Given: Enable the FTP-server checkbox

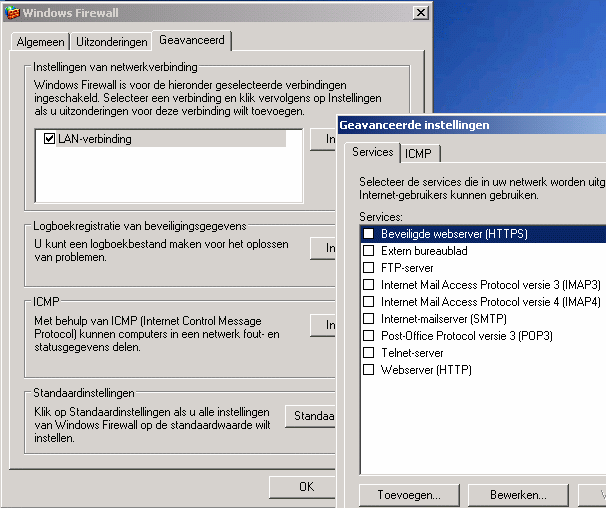Looking at the screenshot, I should [x=369, y=268].
